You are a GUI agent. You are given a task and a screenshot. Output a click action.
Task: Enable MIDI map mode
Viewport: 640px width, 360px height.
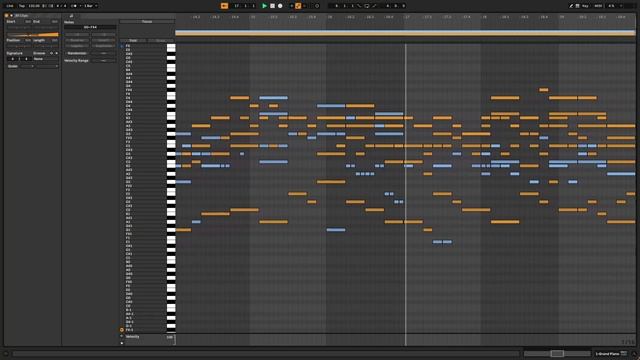click(598, 6)
